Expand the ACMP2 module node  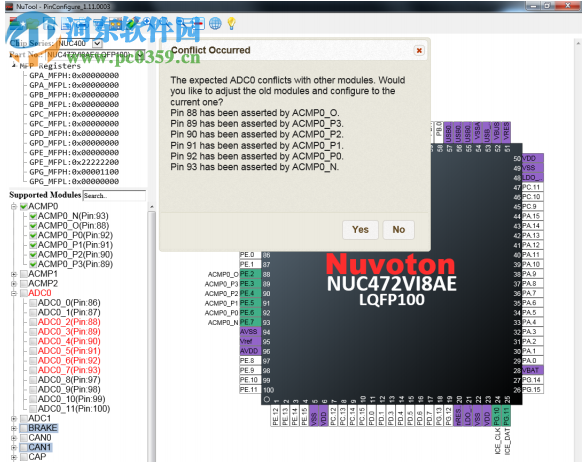point(14,284)
